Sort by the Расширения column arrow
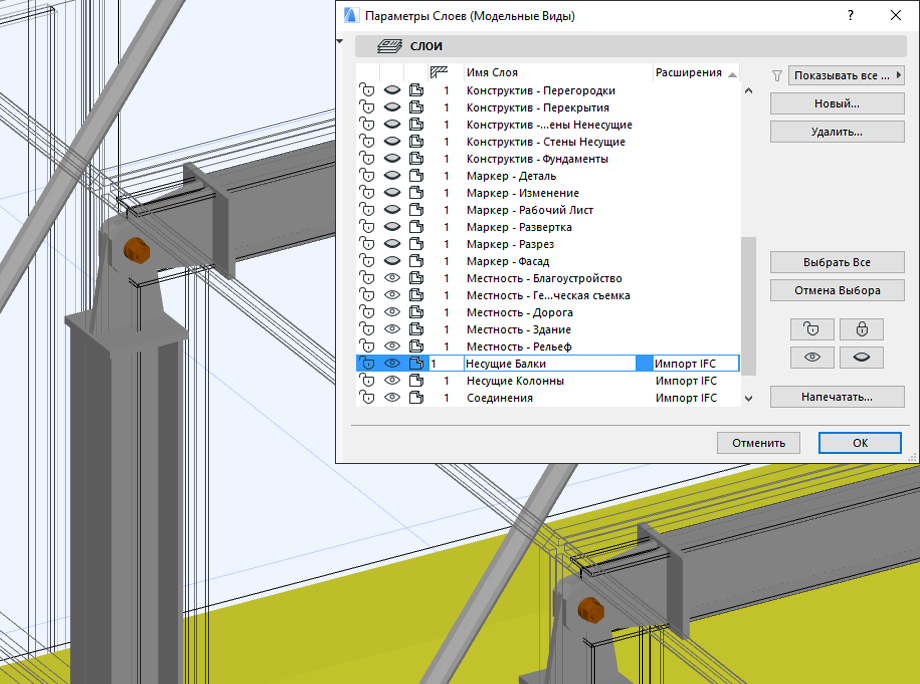This screenshot has height=684, width=920. click(x=732, y=74)
